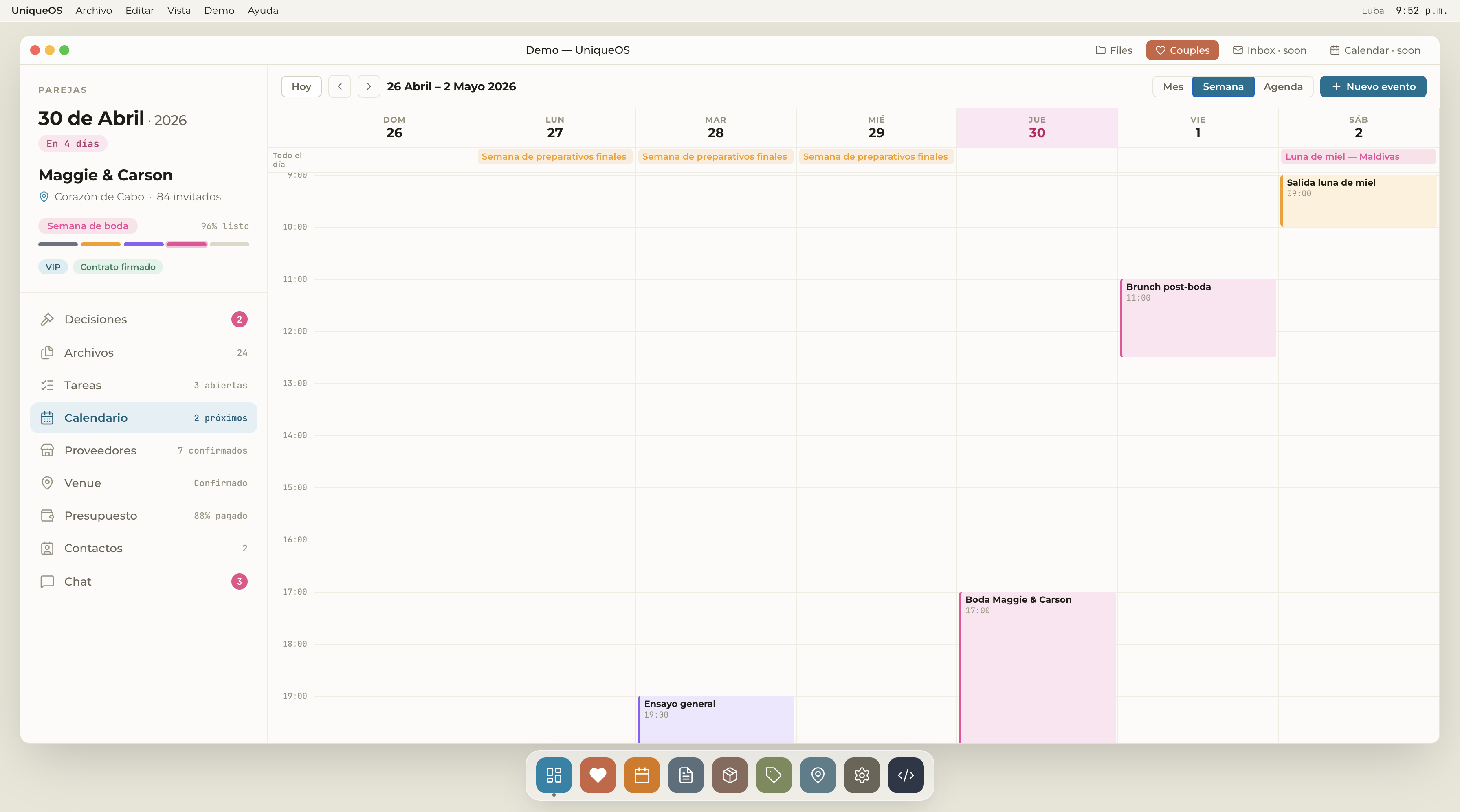Viewport: 1460px width, 812px height.
Task: Click the Venue pin icon in sidebar
Action: point(47,483)
